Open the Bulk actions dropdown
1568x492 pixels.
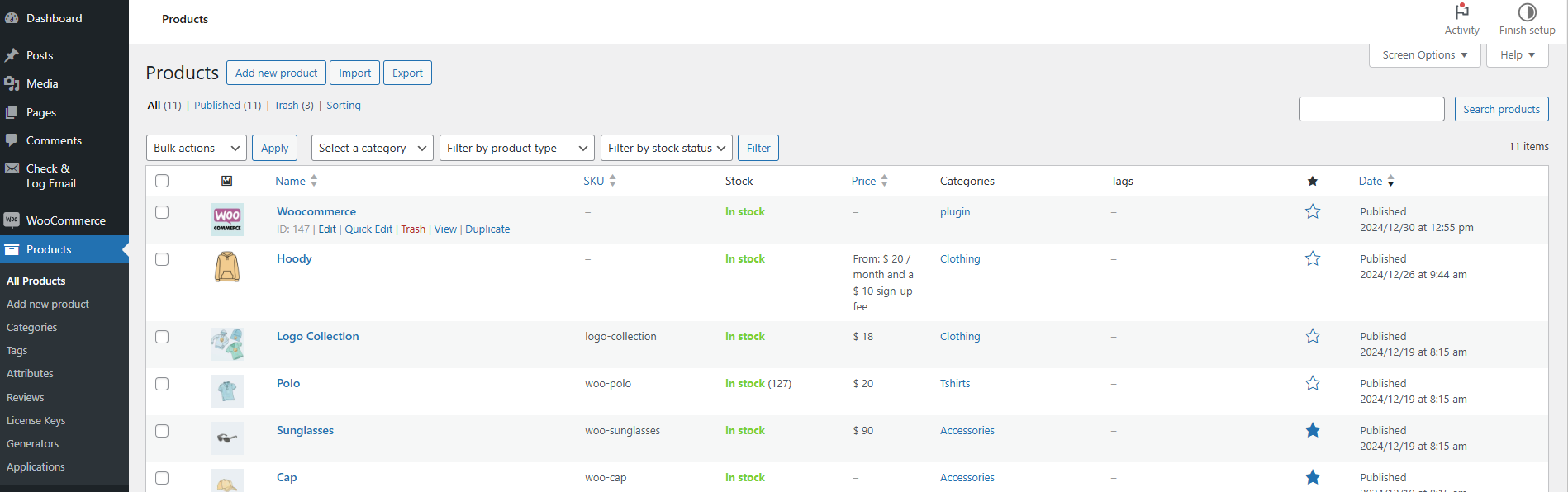coord(196,148)
